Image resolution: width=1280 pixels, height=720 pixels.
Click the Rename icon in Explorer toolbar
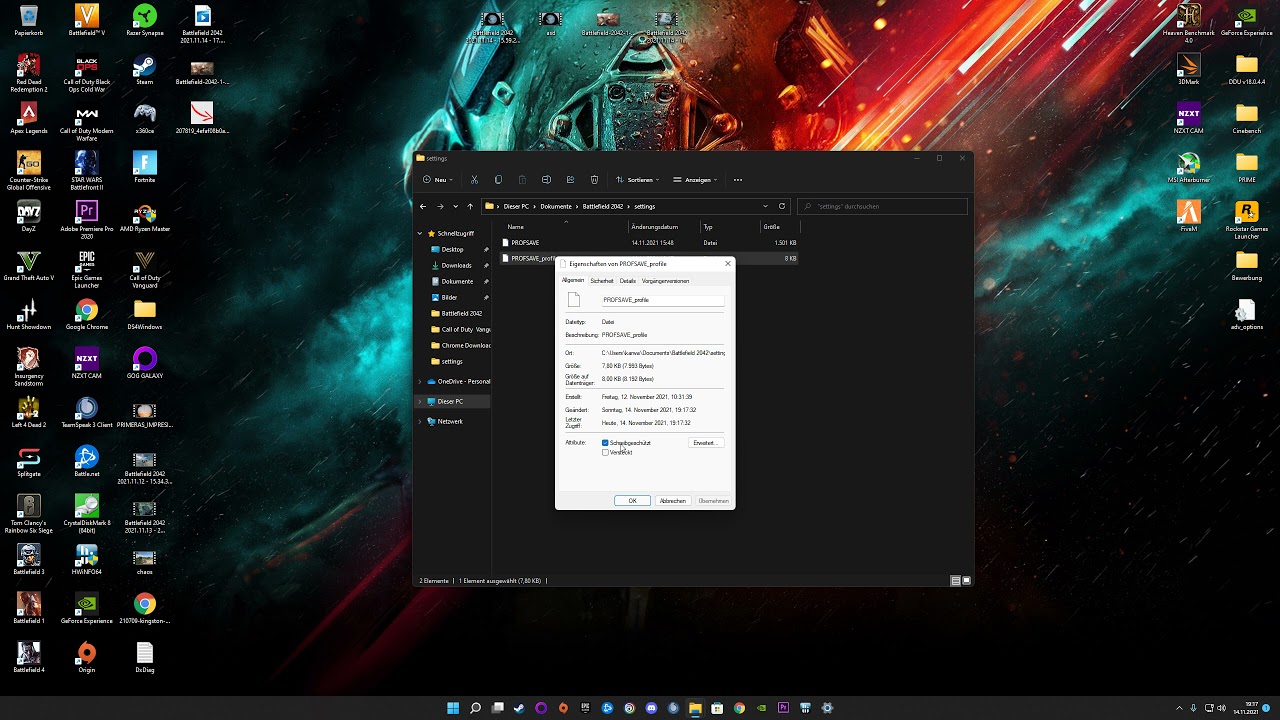click(x=546, y=180)
